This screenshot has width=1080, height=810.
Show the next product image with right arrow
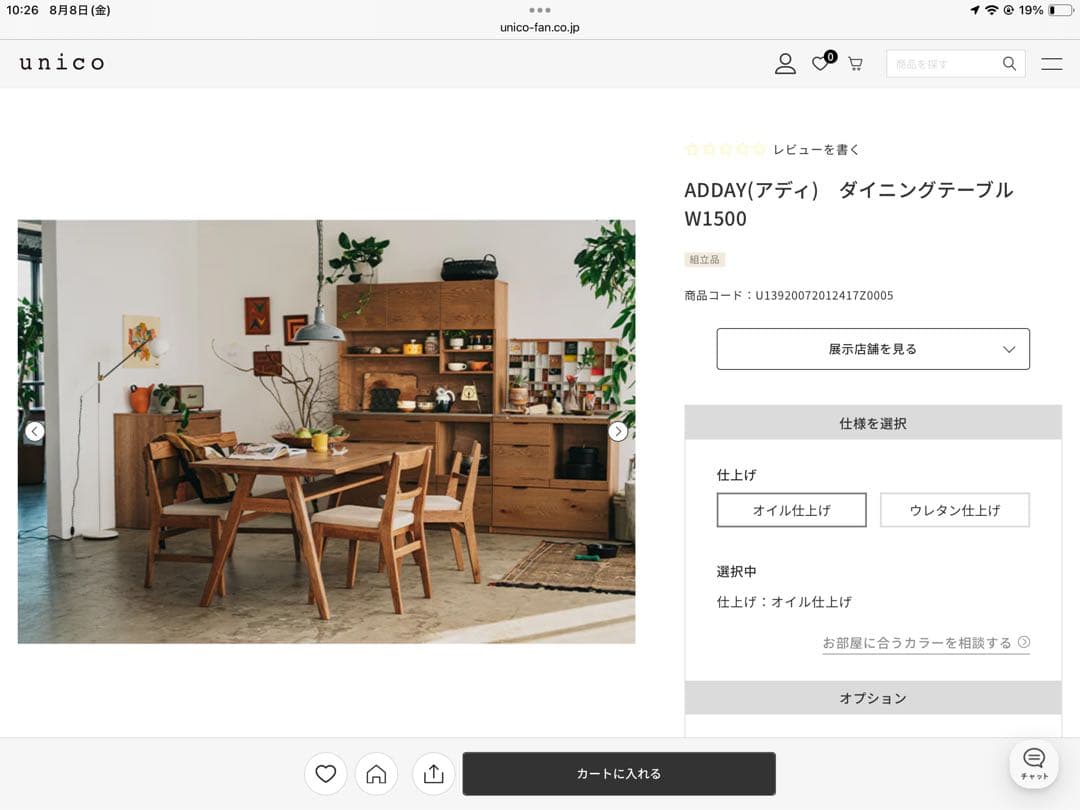click(x=618, y=431)
